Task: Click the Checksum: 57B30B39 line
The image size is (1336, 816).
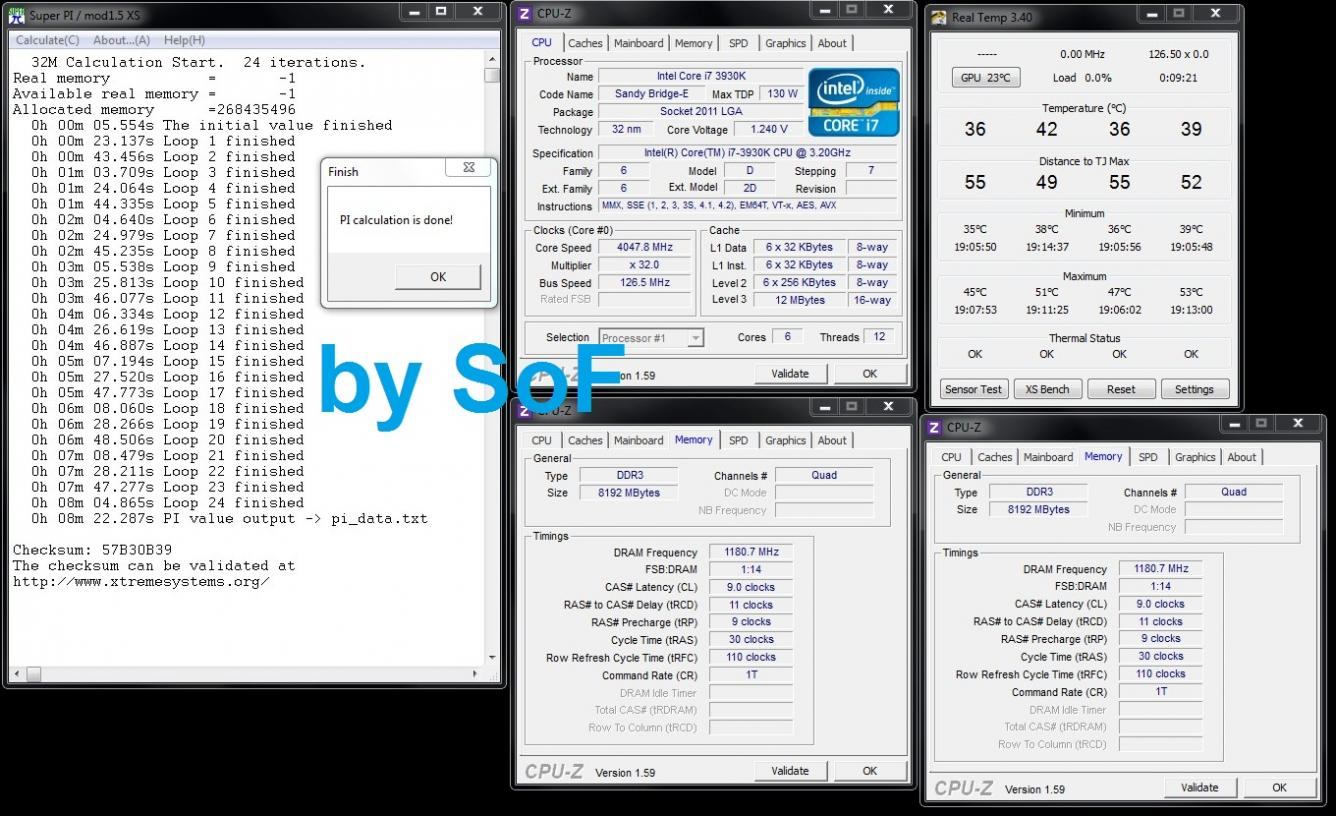Action: coord(92,550)
